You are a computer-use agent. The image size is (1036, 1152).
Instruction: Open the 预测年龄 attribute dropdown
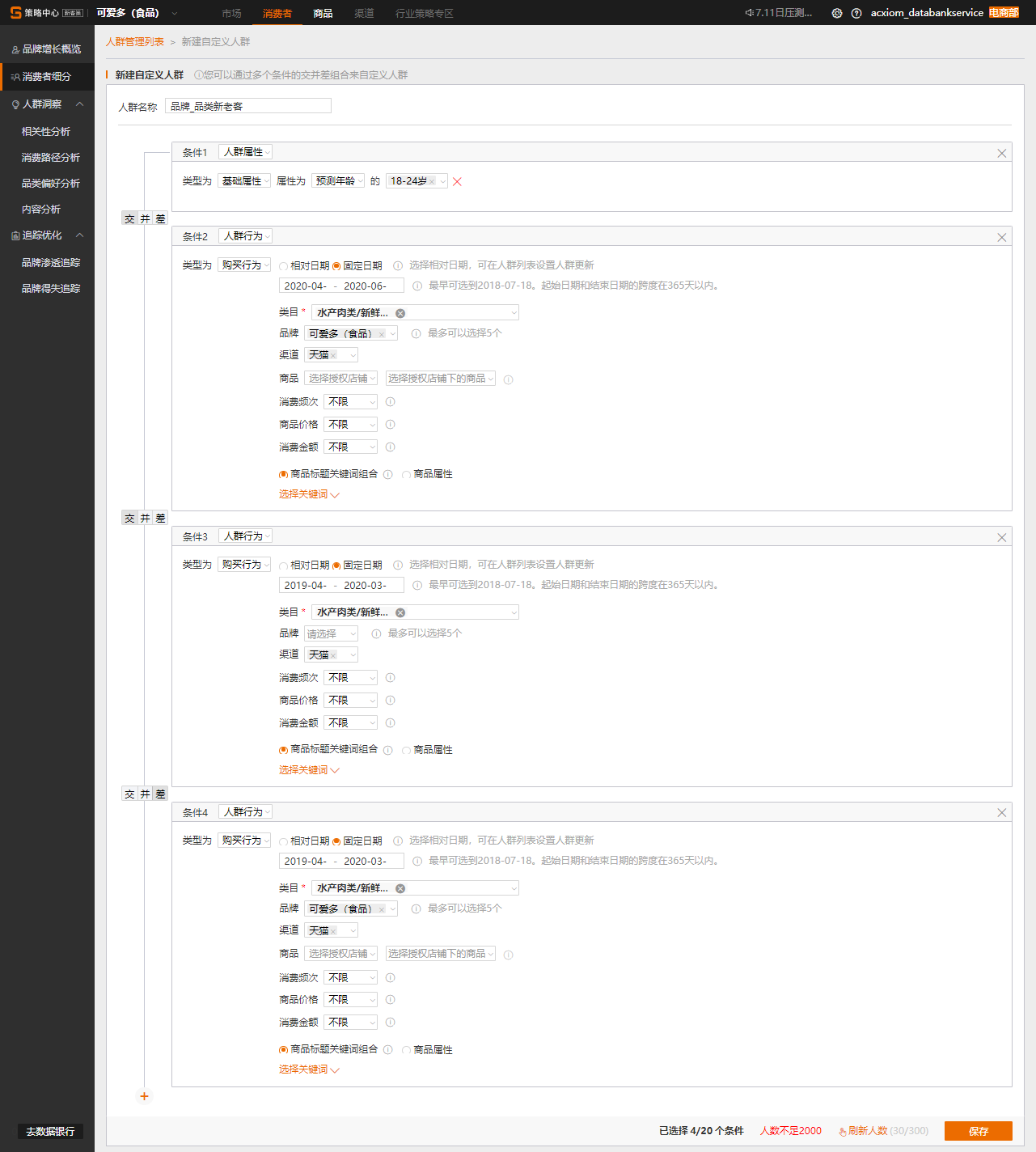(338, 181)
